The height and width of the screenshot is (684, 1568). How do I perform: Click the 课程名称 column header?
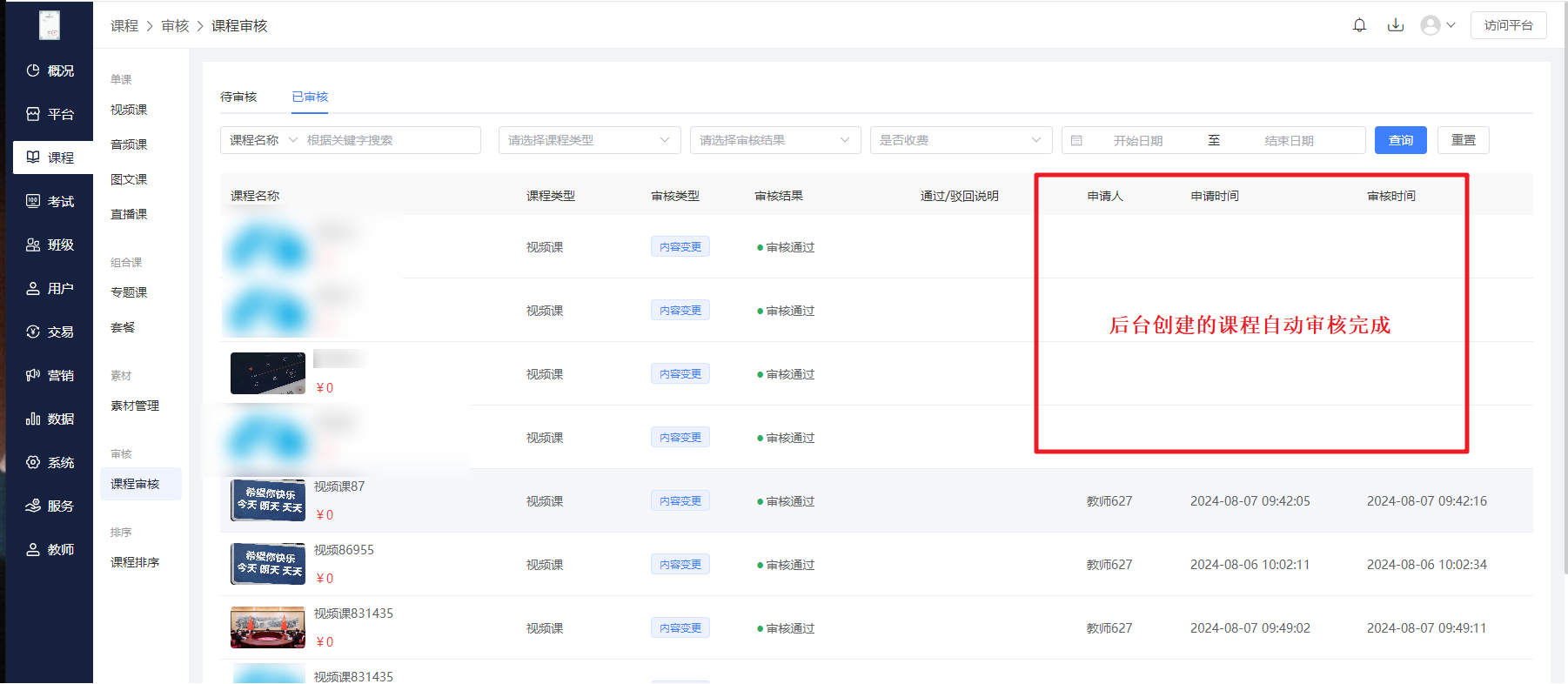pos(255,196)
